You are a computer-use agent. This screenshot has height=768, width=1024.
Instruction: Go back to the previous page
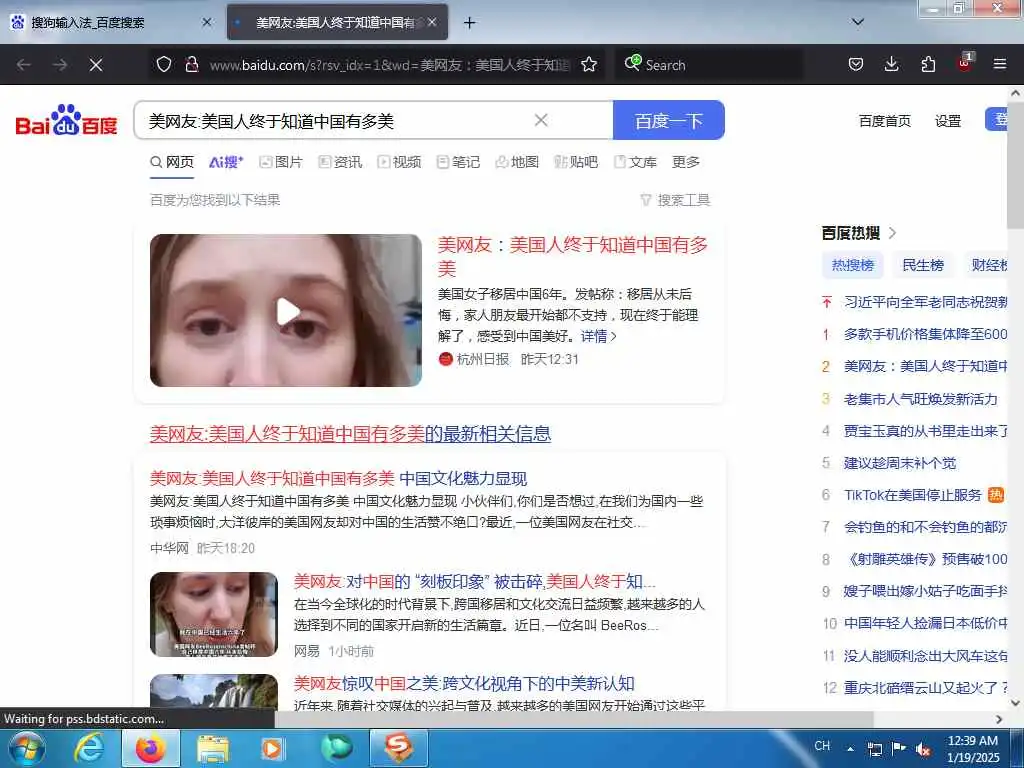tap(24, 65)
